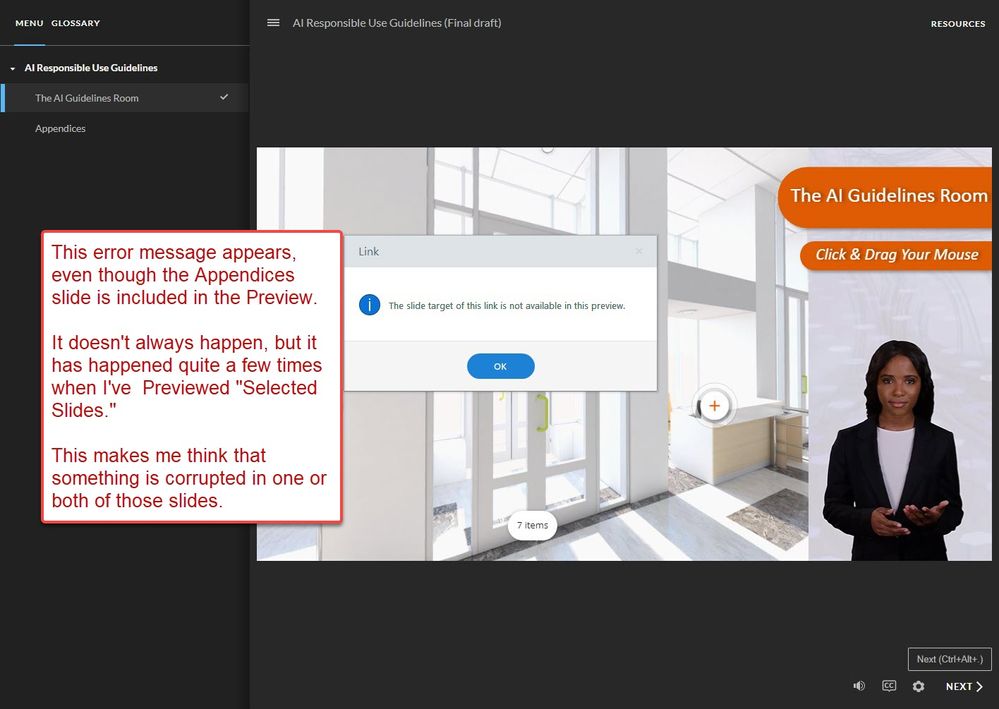Close the Link dialog with X
The image size is (999, 709).
pos(639,252)
